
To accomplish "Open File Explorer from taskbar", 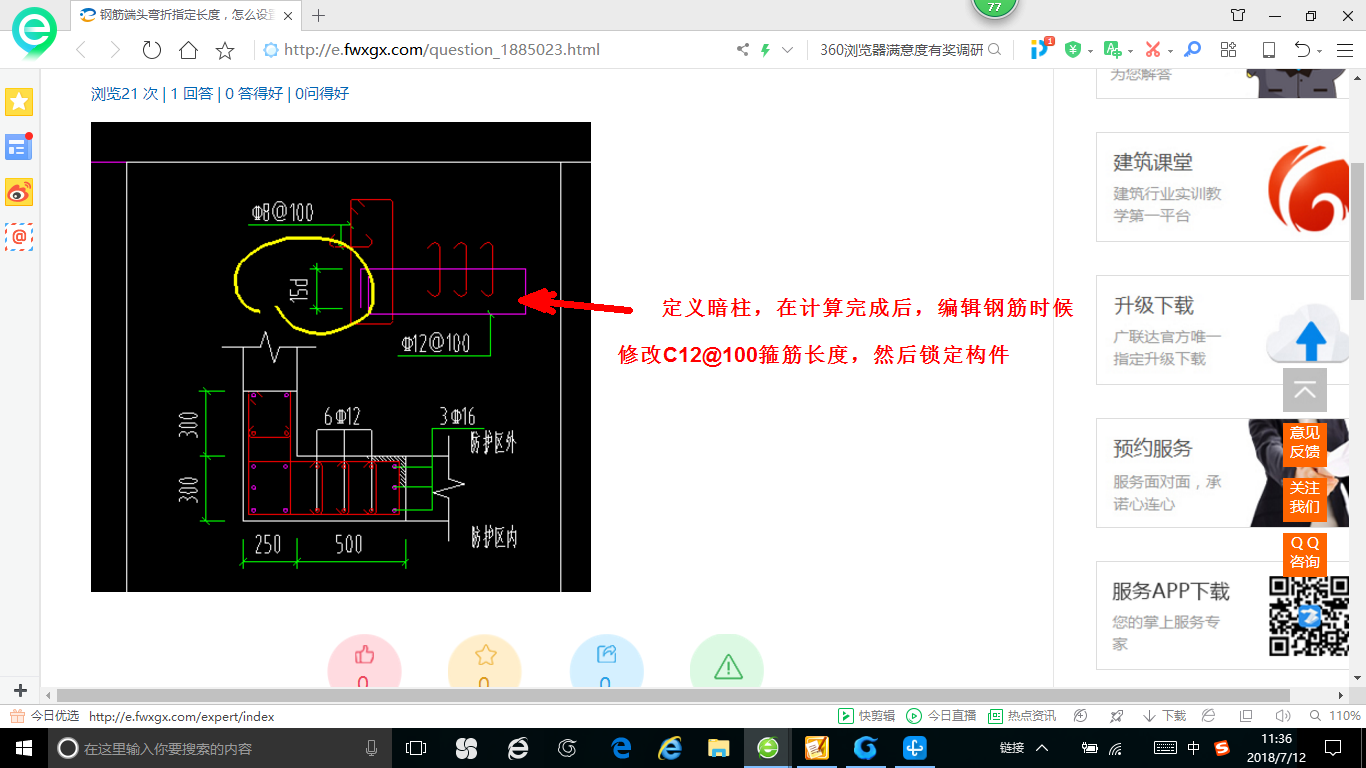I will pyautogui.click(x=718, y=748).
